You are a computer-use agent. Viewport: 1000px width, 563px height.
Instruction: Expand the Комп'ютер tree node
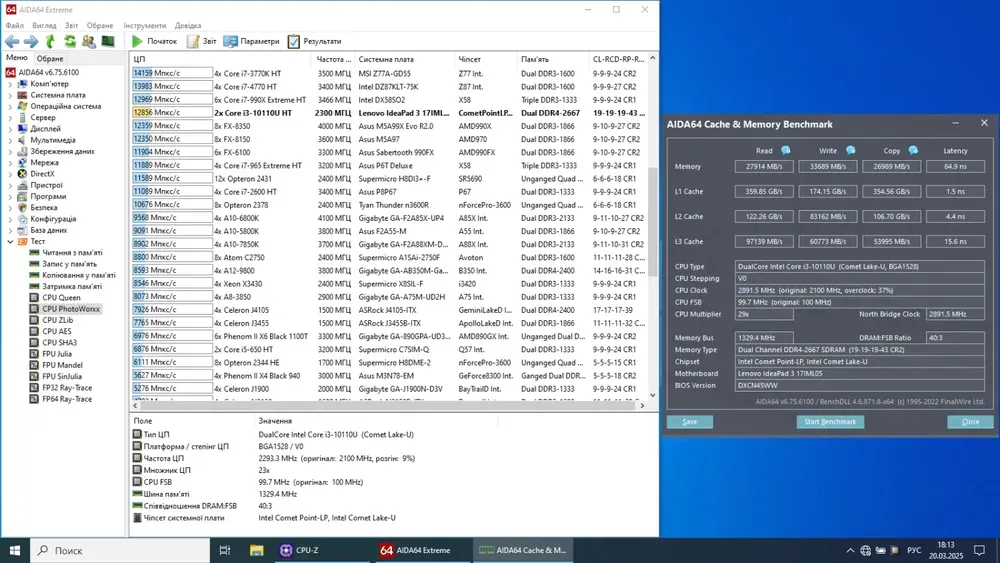(10, 84)
